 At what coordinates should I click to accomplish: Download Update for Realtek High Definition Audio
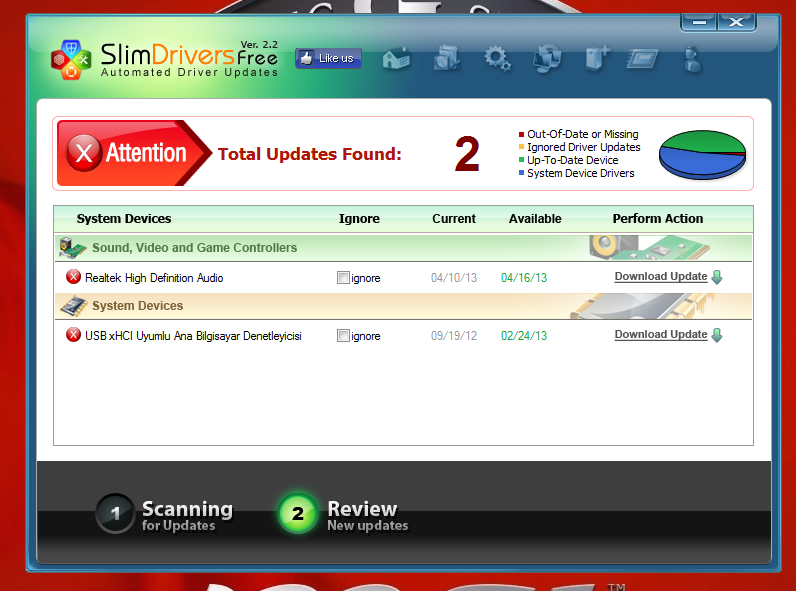coord(660,277)
